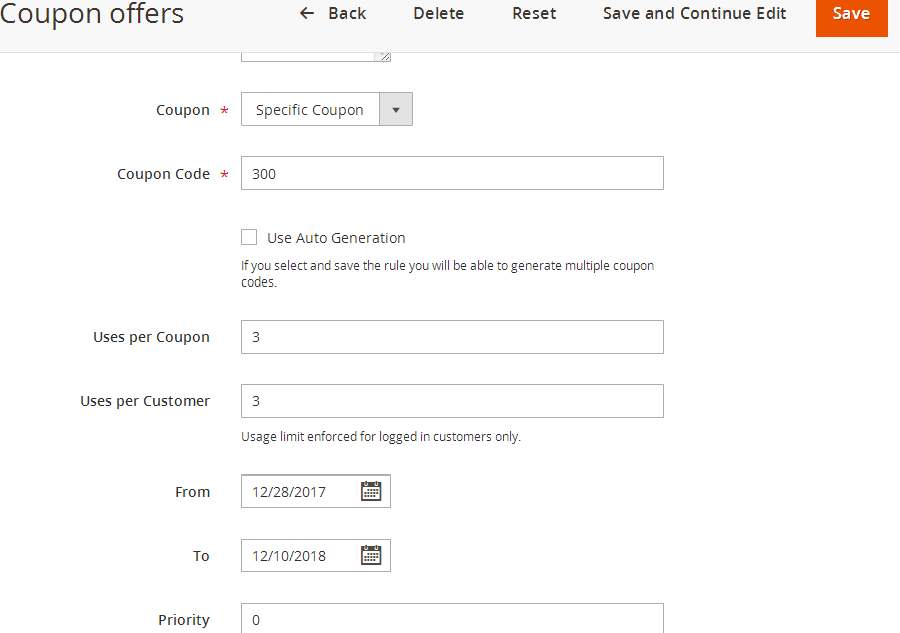Open the Specific Coupon dropdown

click(x=310, y=109)
